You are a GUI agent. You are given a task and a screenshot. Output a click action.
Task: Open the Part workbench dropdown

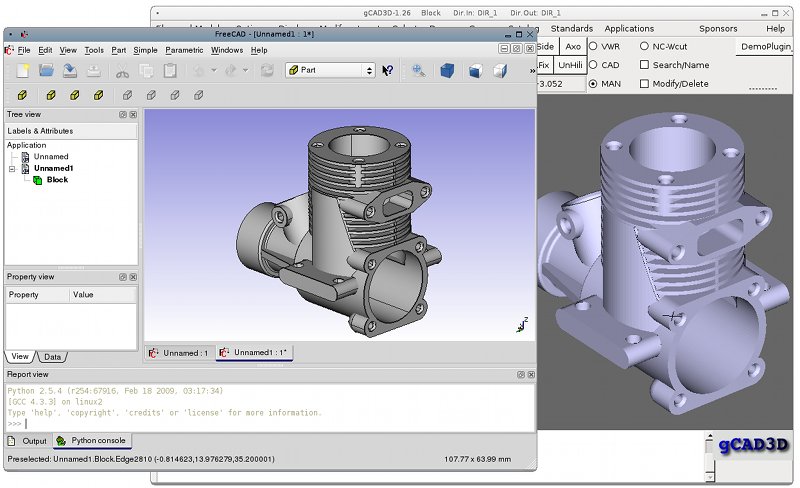pos(330,70)
